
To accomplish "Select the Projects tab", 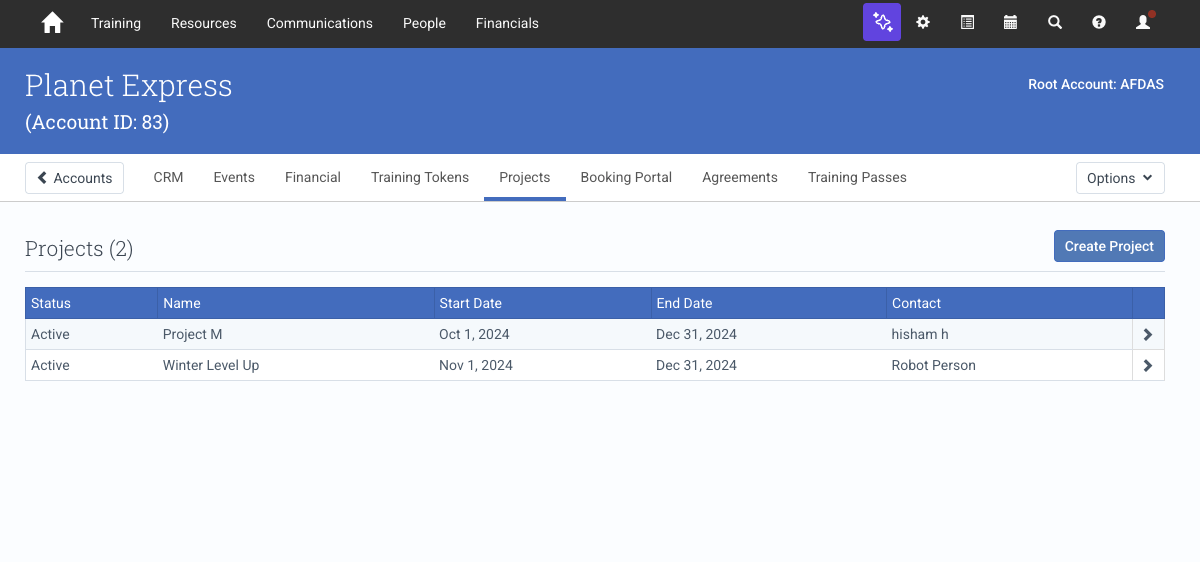I will (x=525, y=177).
